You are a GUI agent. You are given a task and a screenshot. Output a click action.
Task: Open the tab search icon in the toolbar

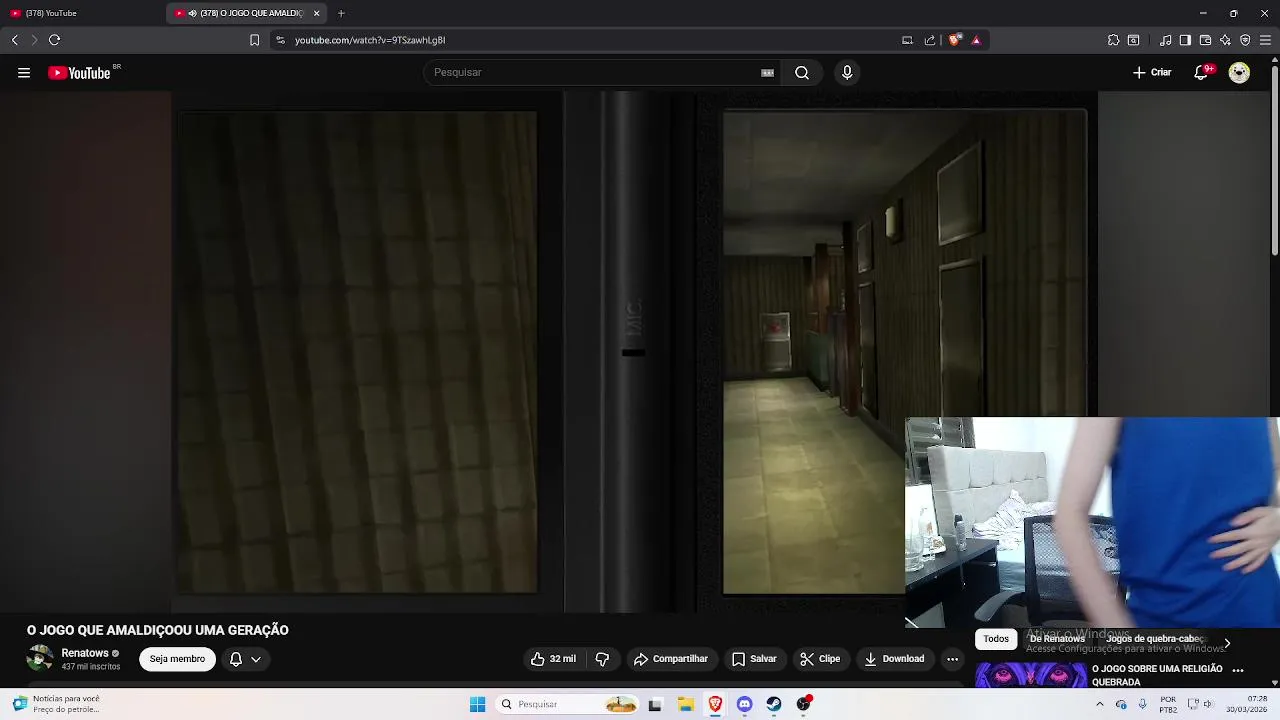tap(1133, 40)
